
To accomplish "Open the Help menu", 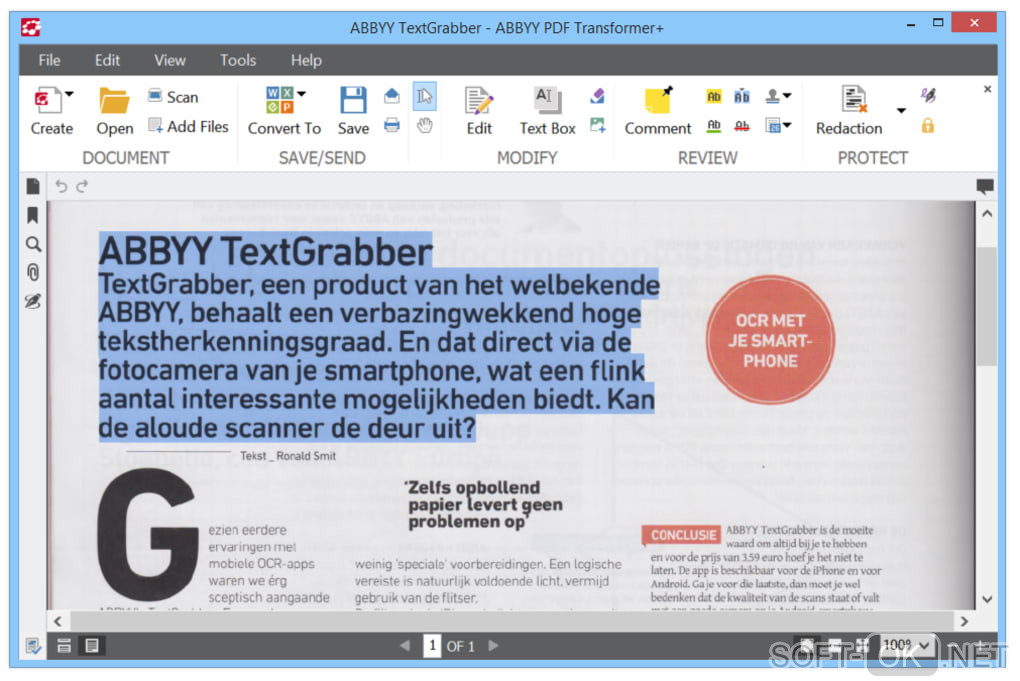I will pos(306,60).
